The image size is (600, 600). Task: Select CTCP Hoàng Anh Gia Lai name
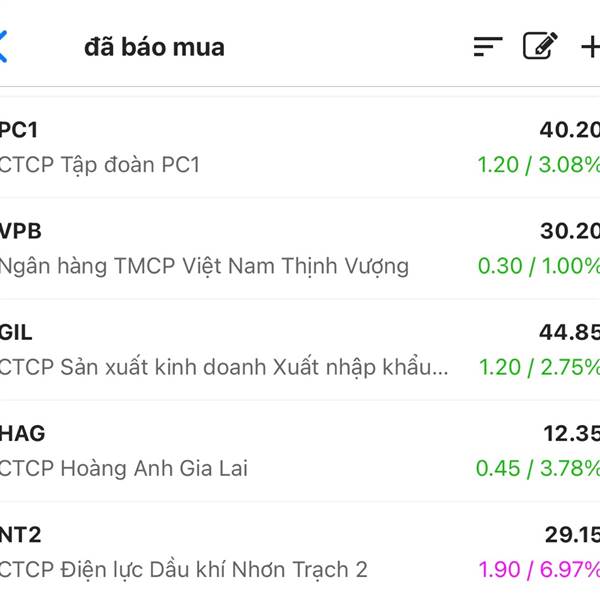coord(124,468)
